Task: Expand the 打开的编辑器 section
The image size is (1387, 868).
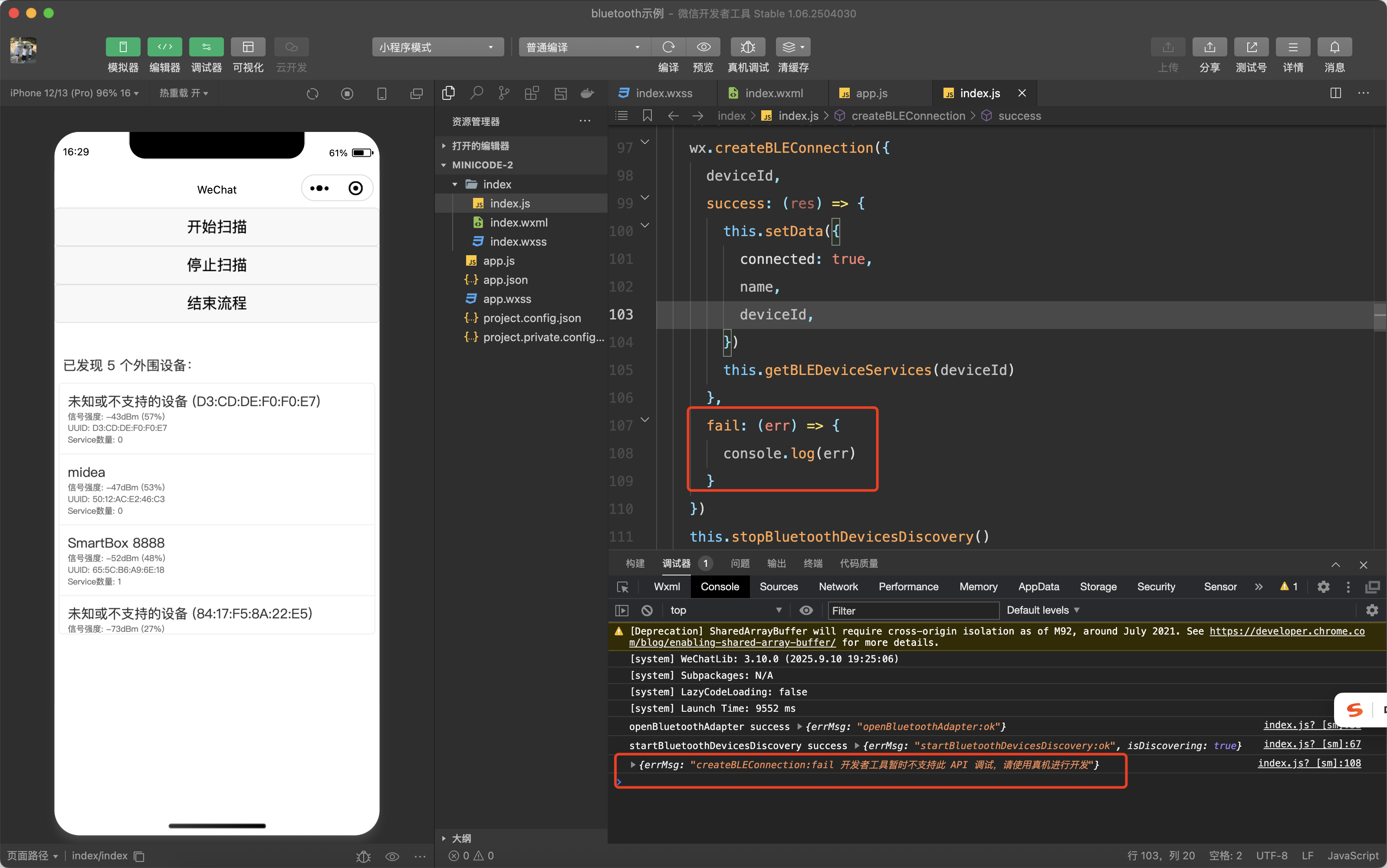Action: (x=480, y=146)
